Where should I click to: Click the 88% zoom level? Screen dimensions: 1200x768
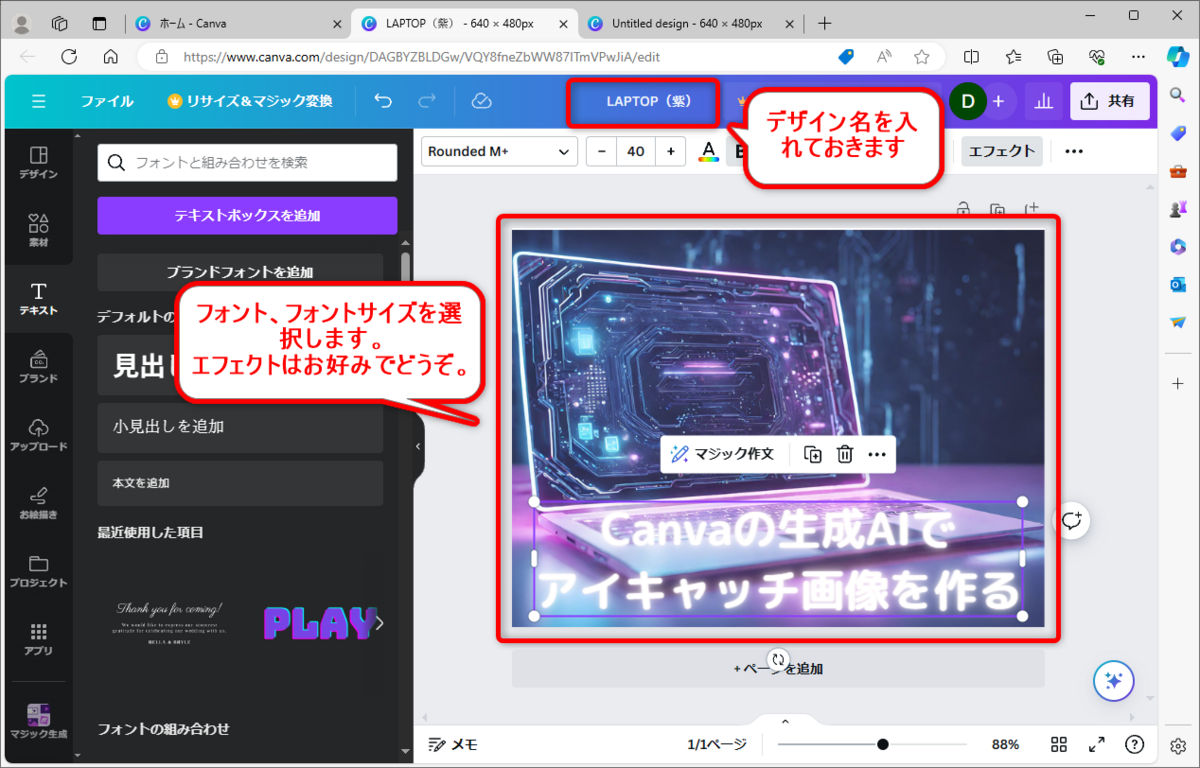pyautogui.click(x=1005, y=744)
